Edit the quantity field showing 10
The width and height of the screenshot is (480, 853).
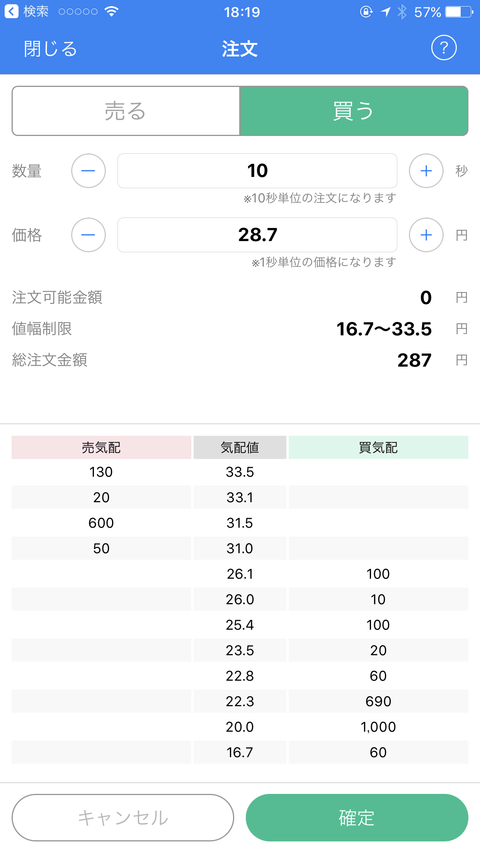(x=257, y=171)
